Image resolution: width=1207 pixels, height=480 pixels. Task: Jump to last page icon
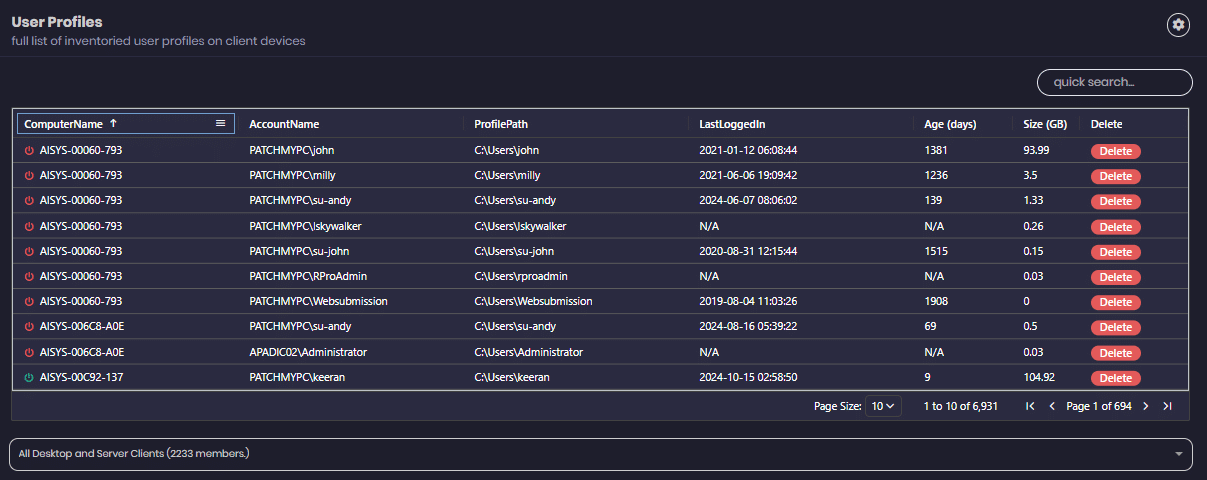coord(1167,406)
